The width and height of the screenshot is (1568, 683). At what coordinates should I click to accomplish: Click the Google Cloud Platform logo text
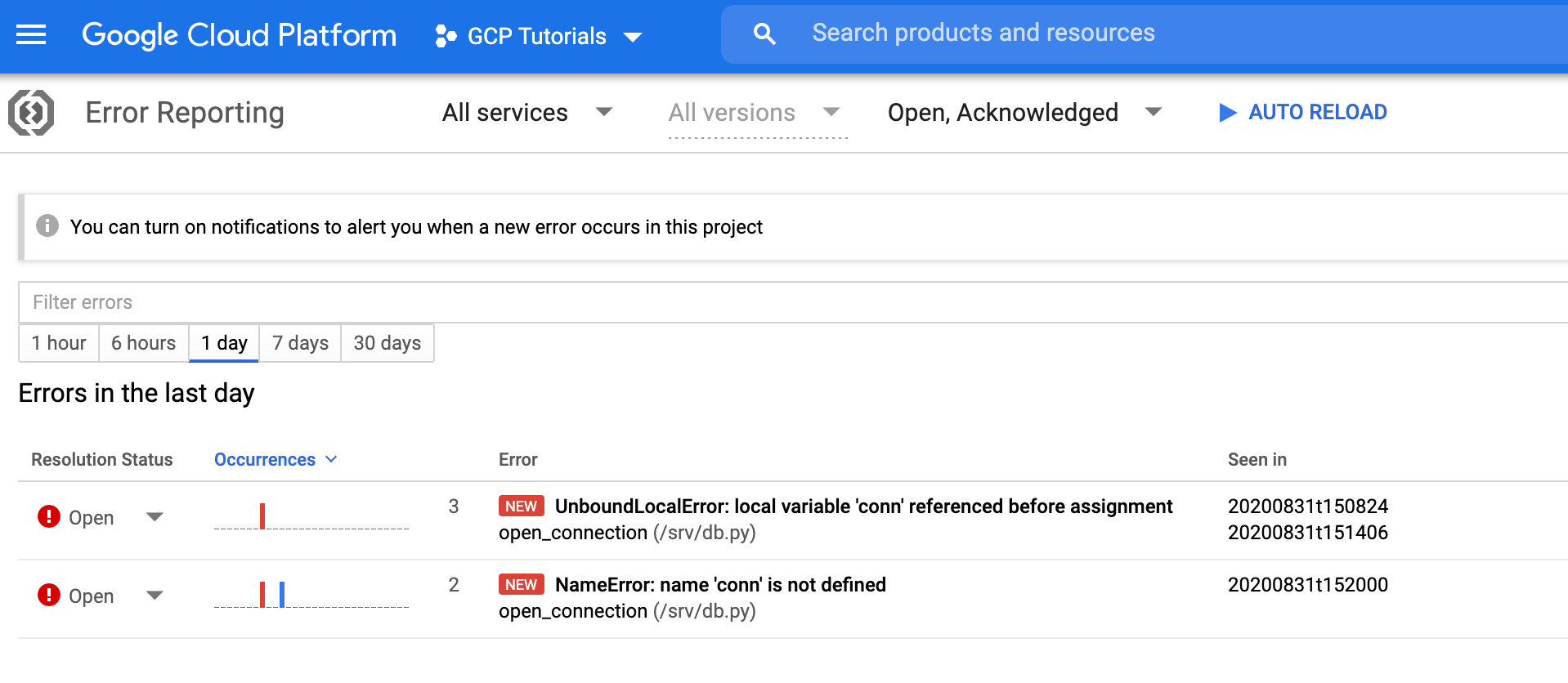click(240, 35)
